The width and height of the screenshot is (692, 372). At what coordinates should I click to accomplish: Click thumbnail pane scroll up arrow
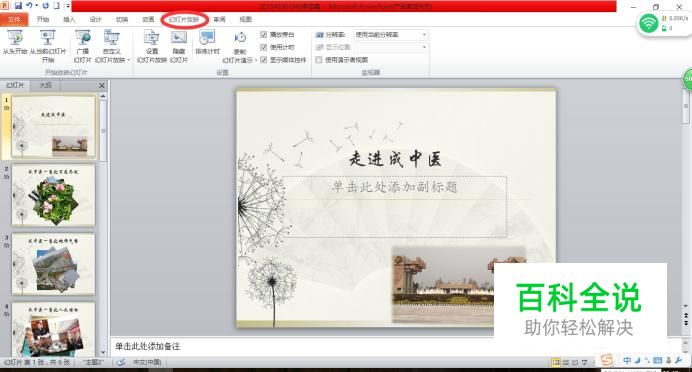pos(103,96)
